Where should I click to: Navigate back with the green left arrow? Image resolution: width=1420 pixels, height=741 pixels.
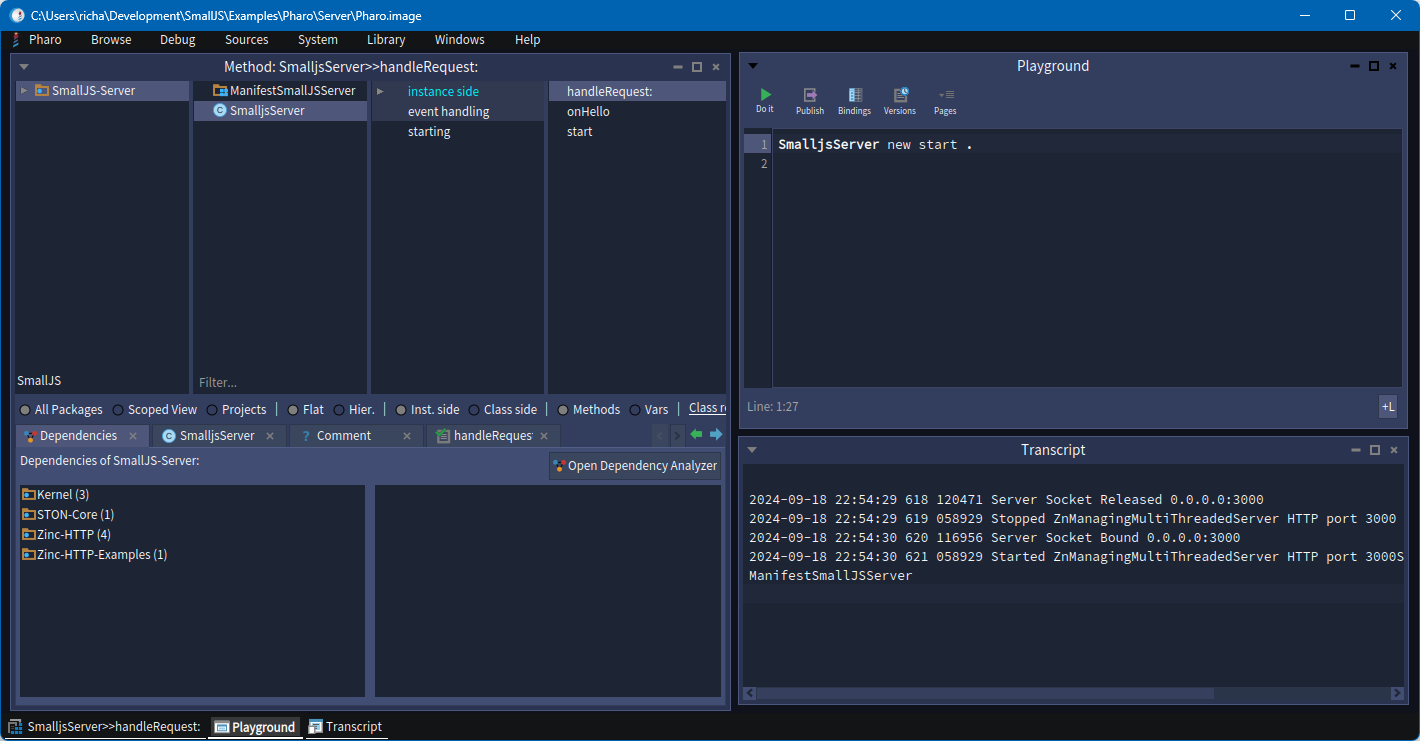[696, 434]
